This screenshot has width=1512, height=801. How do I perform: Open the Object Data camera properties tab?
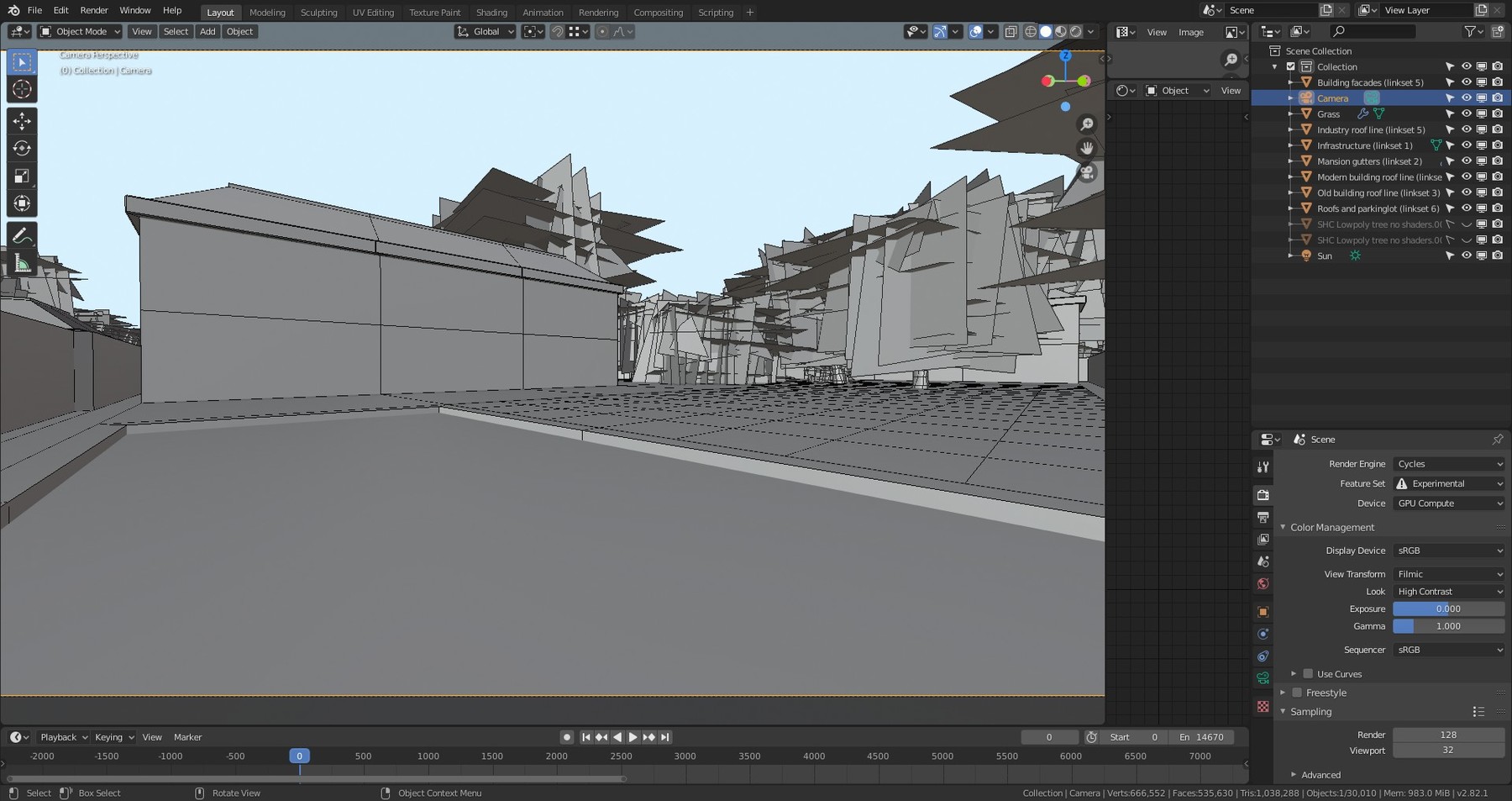[1263, 678]
